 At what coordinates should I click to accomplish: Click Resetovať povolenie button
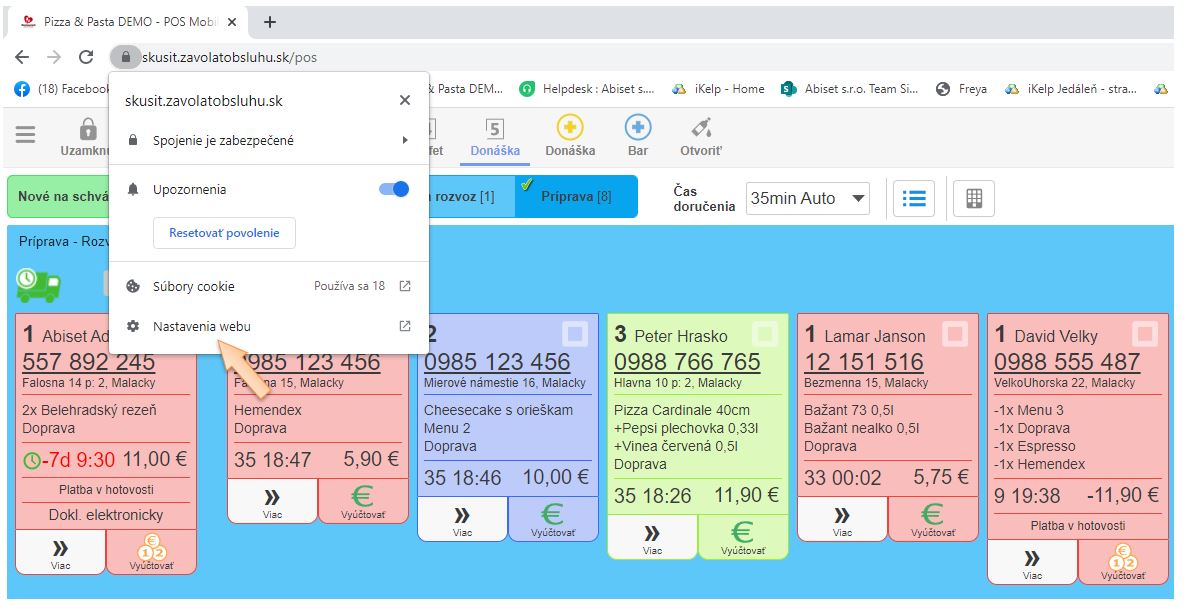click(x=224, y=233)
